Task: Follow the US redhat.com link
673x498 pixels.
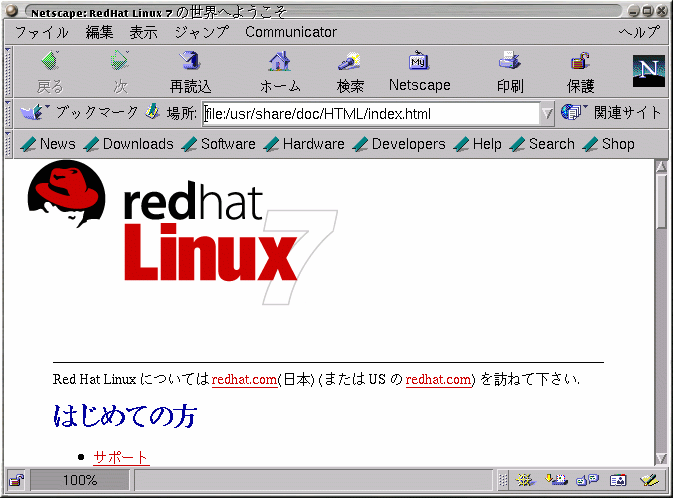Action: click(x=438, y=380)
